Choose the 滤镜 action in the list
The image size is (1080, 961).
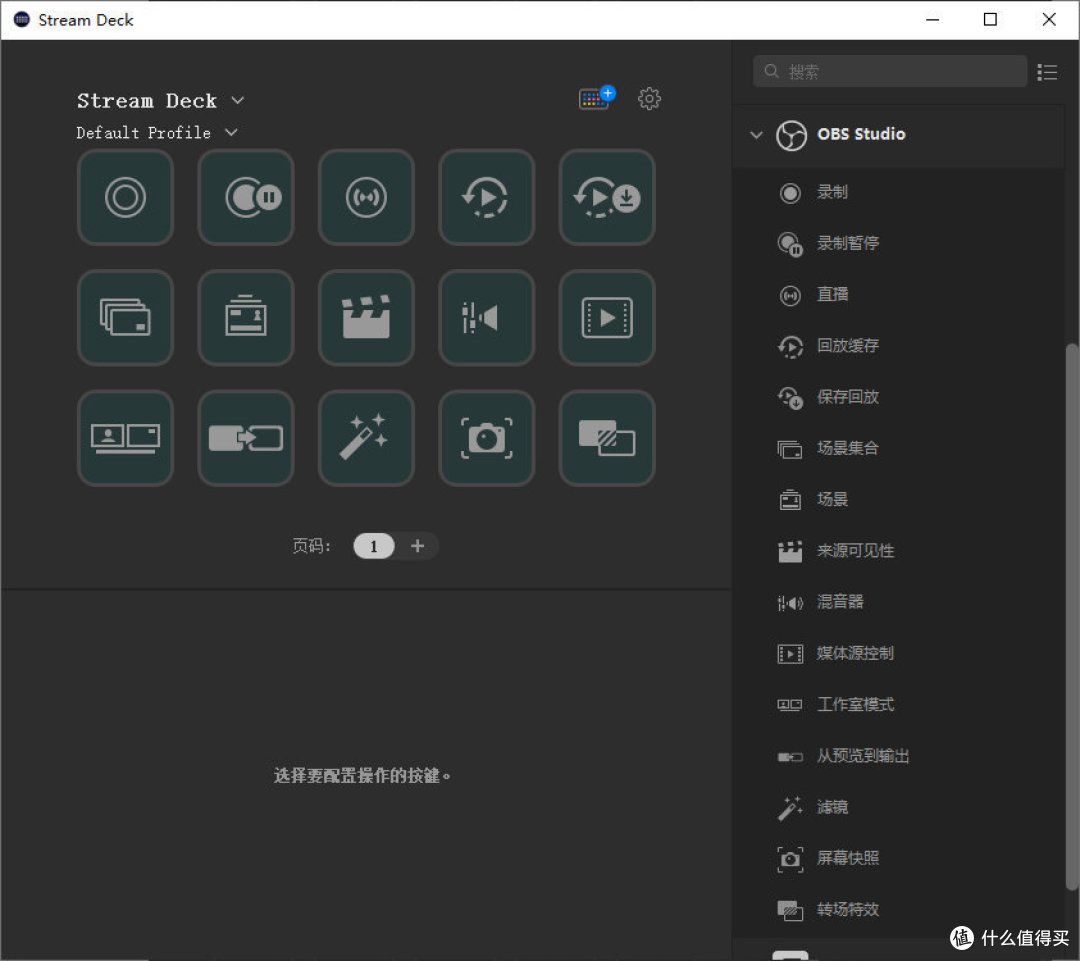(898, 807)
